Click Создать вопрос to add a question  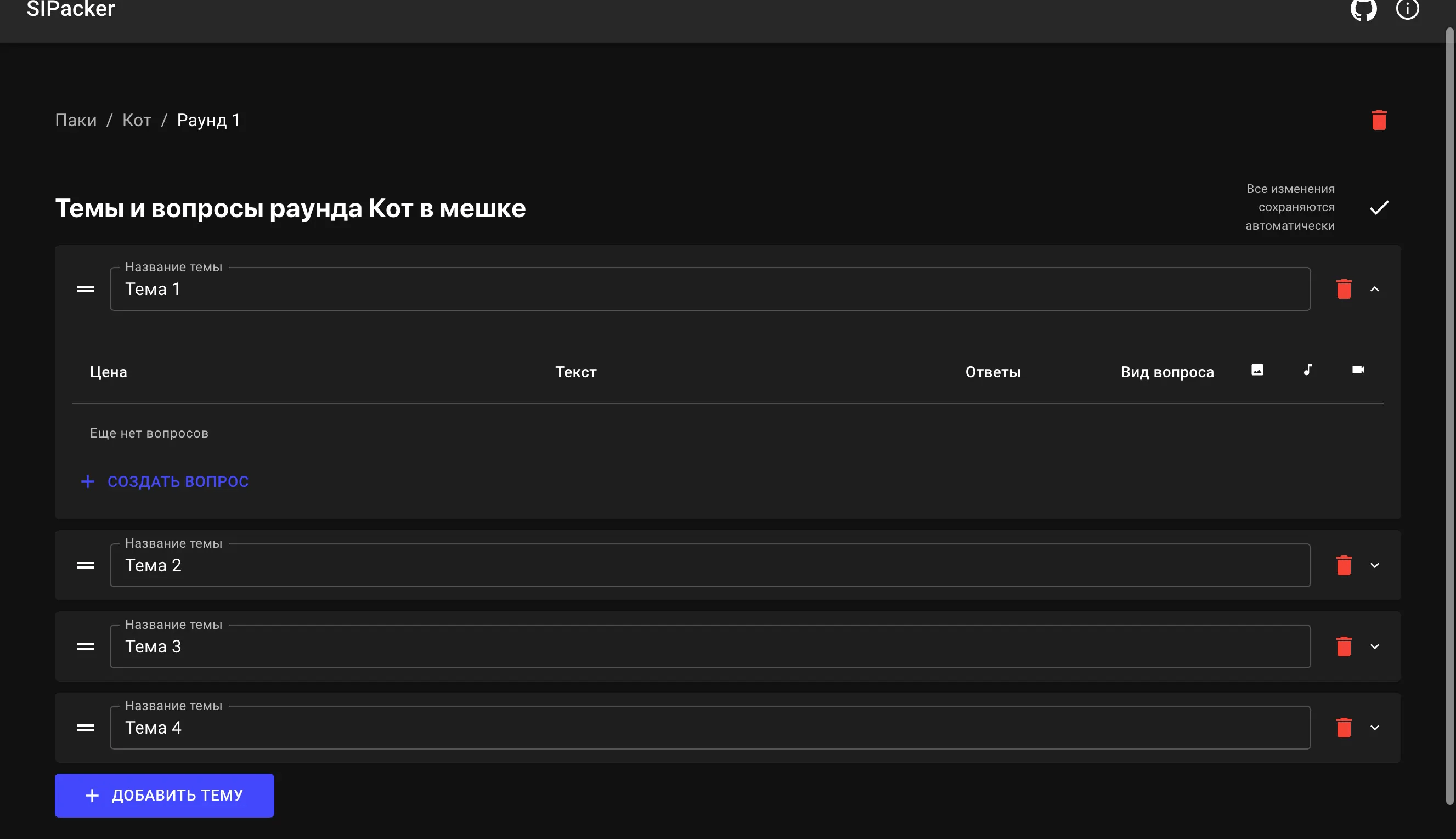[x=165, y=480]
